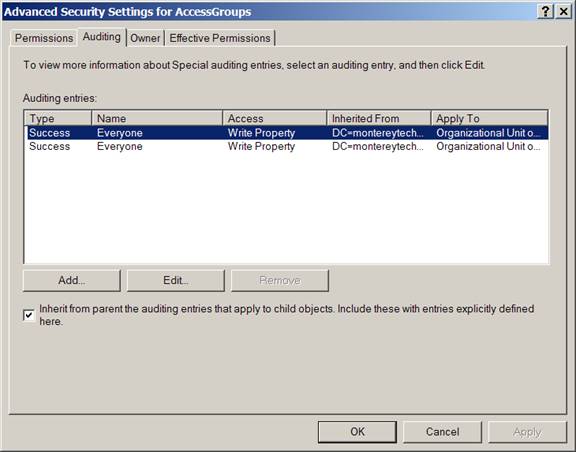Image resolution: width=576 pixels, height=452 pixels.
Task: Select the Auditing tab
Action: click(102, 37)
